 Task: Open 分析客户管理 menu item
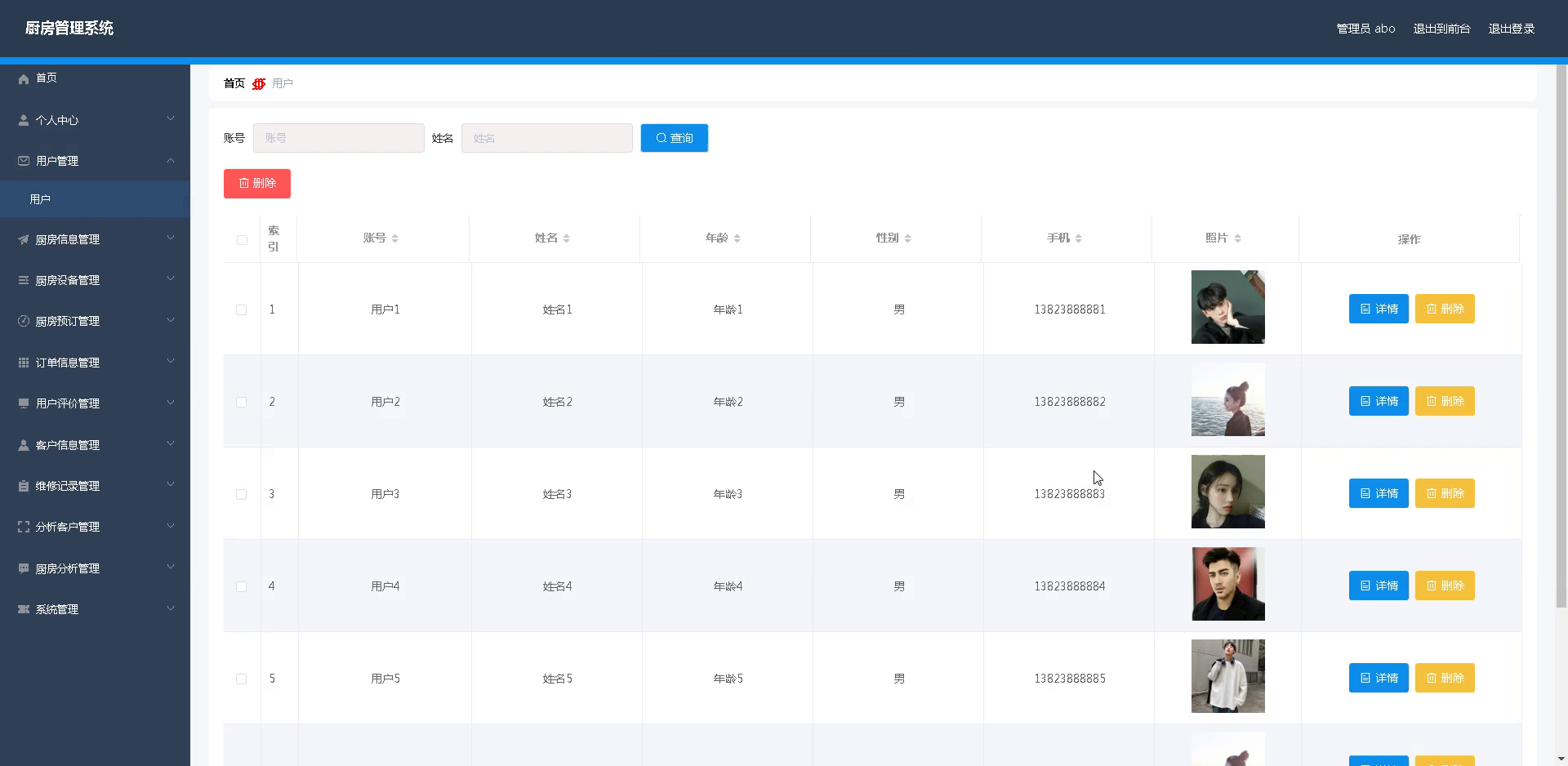click(95, 527)
